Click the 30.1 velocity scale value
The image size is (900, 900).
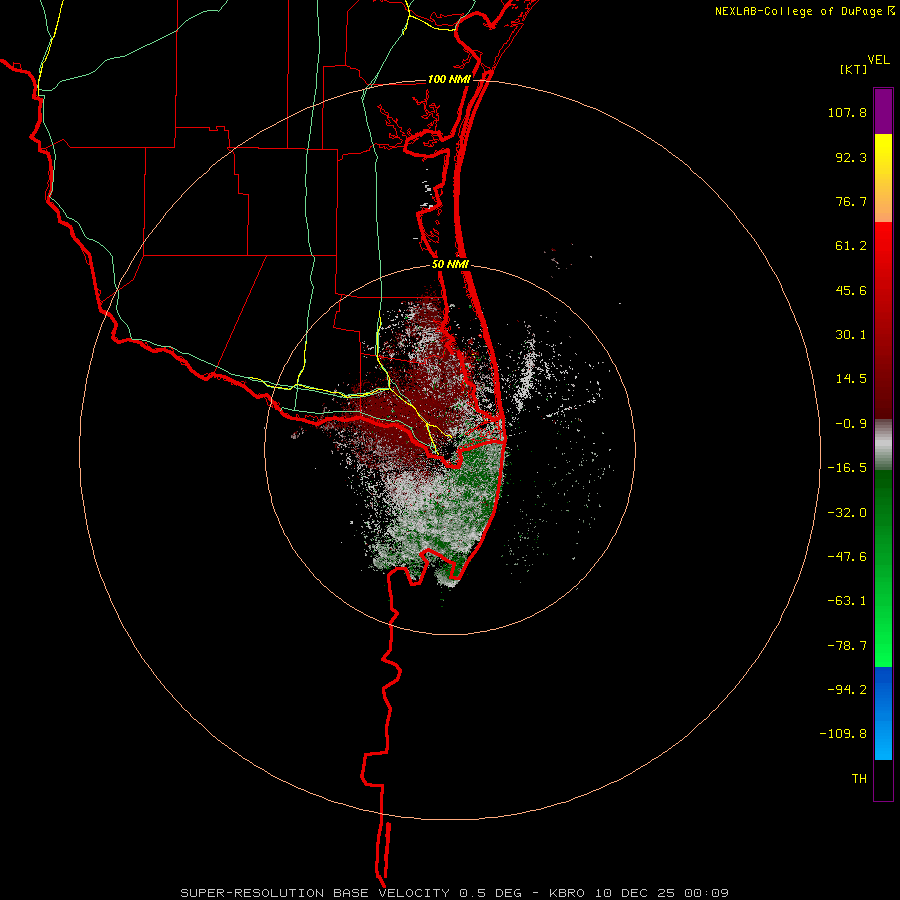coord(851,335)
